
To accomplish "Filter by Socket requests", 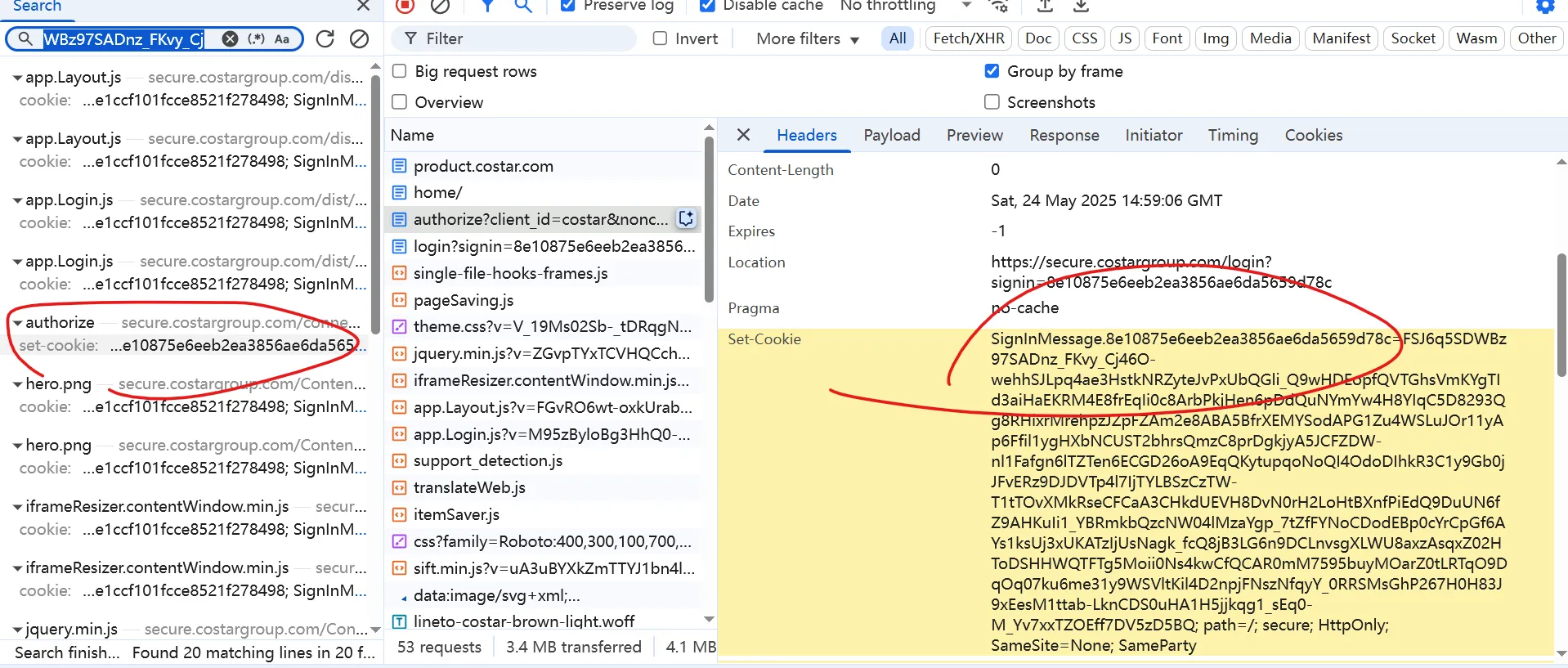I will coord(1413,38).
